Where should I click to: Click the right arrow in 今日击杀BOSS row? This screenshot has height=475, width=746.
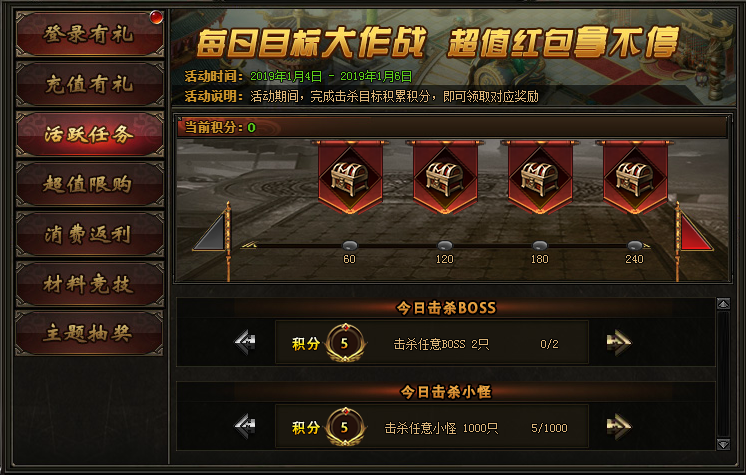[618, 342]
